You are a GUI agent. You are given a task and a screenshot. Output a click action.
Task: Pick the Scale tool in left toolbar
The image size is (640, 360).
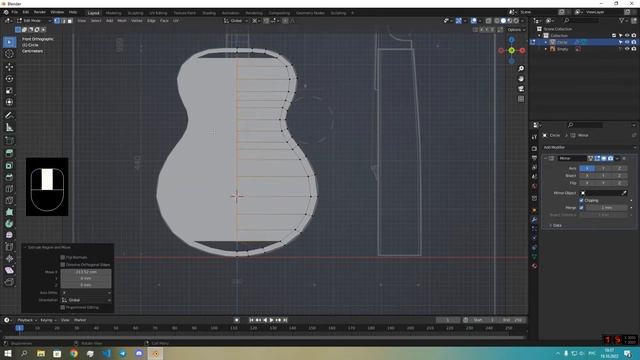[x=9, y=91]
